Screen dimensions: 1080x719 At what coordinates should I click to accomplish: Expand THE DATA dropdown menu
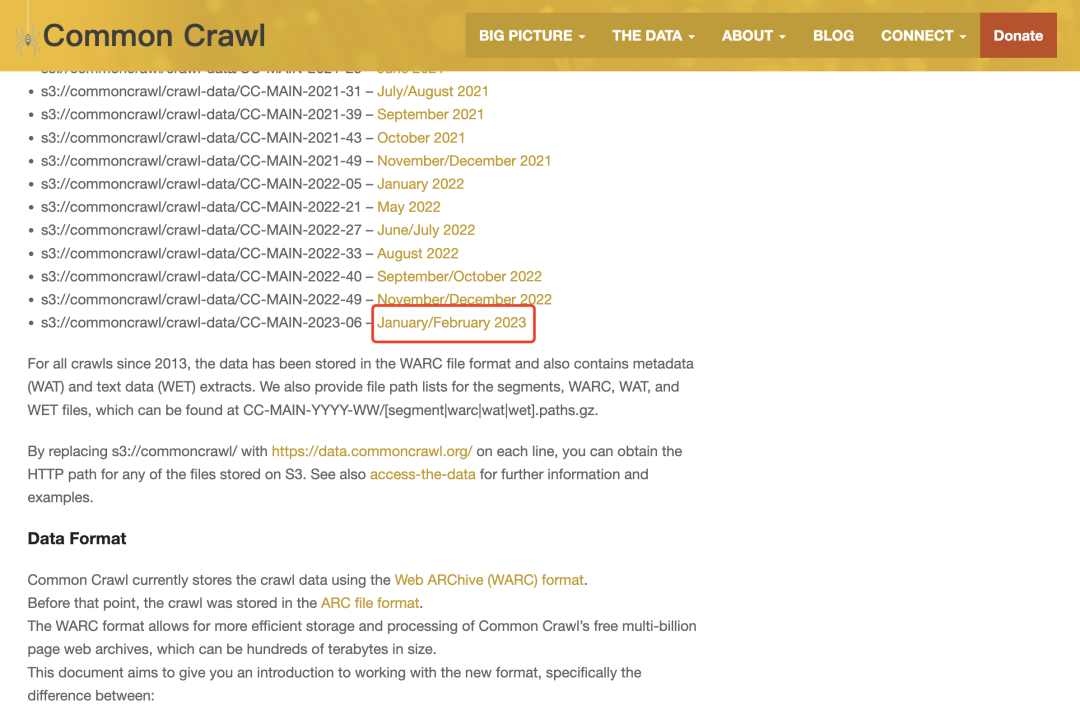[653, 36]
